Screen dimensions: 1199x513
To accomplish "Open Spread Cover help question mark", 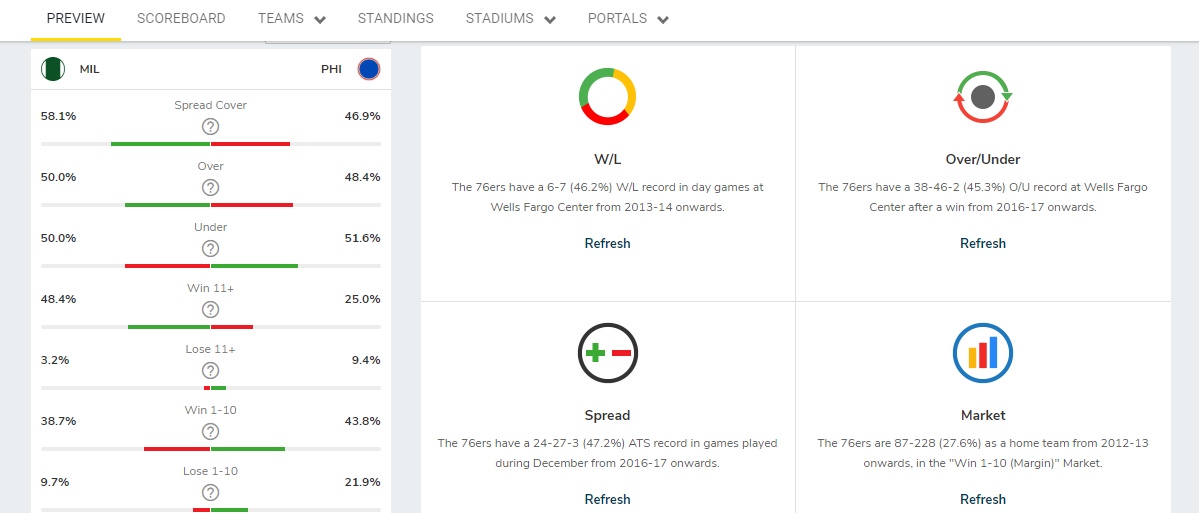I will pos(210,126).
